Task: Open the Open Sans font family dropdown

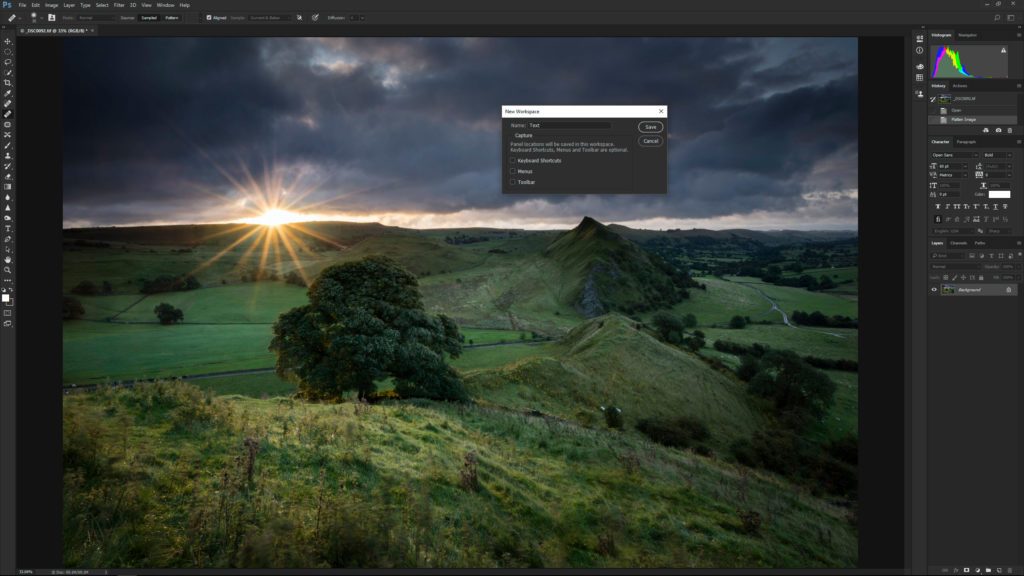Action: click(954, 155)
